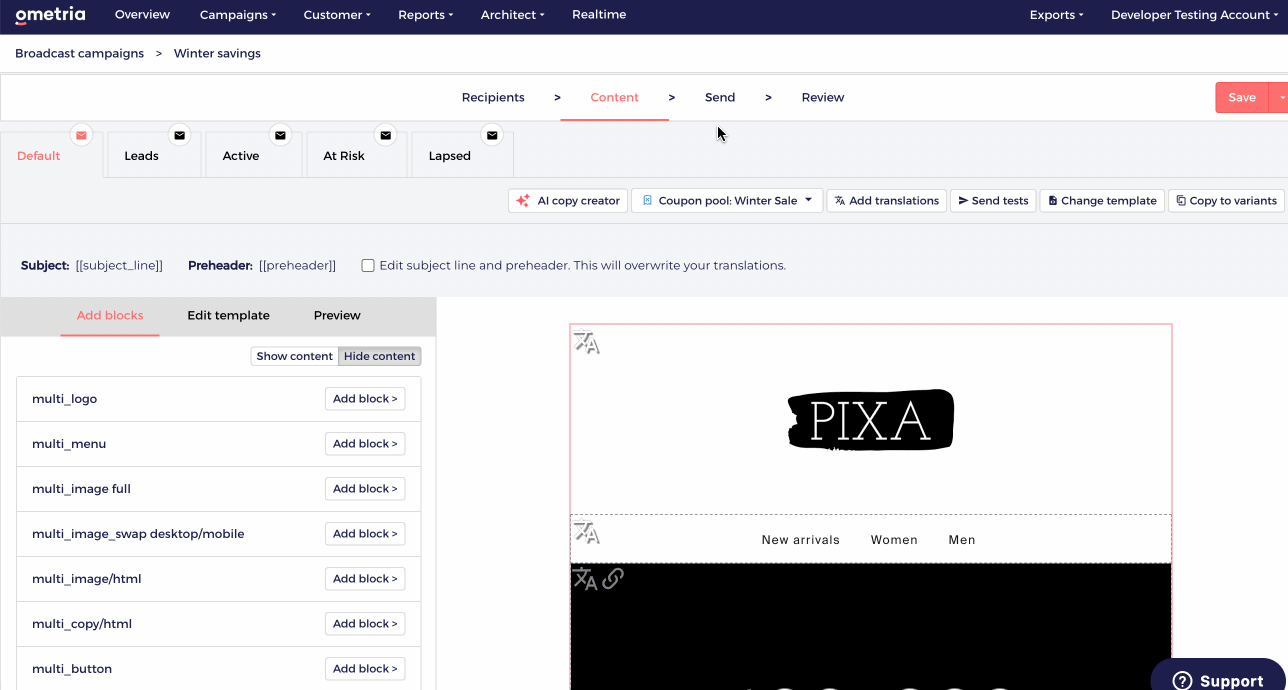Go to the Review step
Screen dimensions: 1288x690
click(x=822, y=98)
